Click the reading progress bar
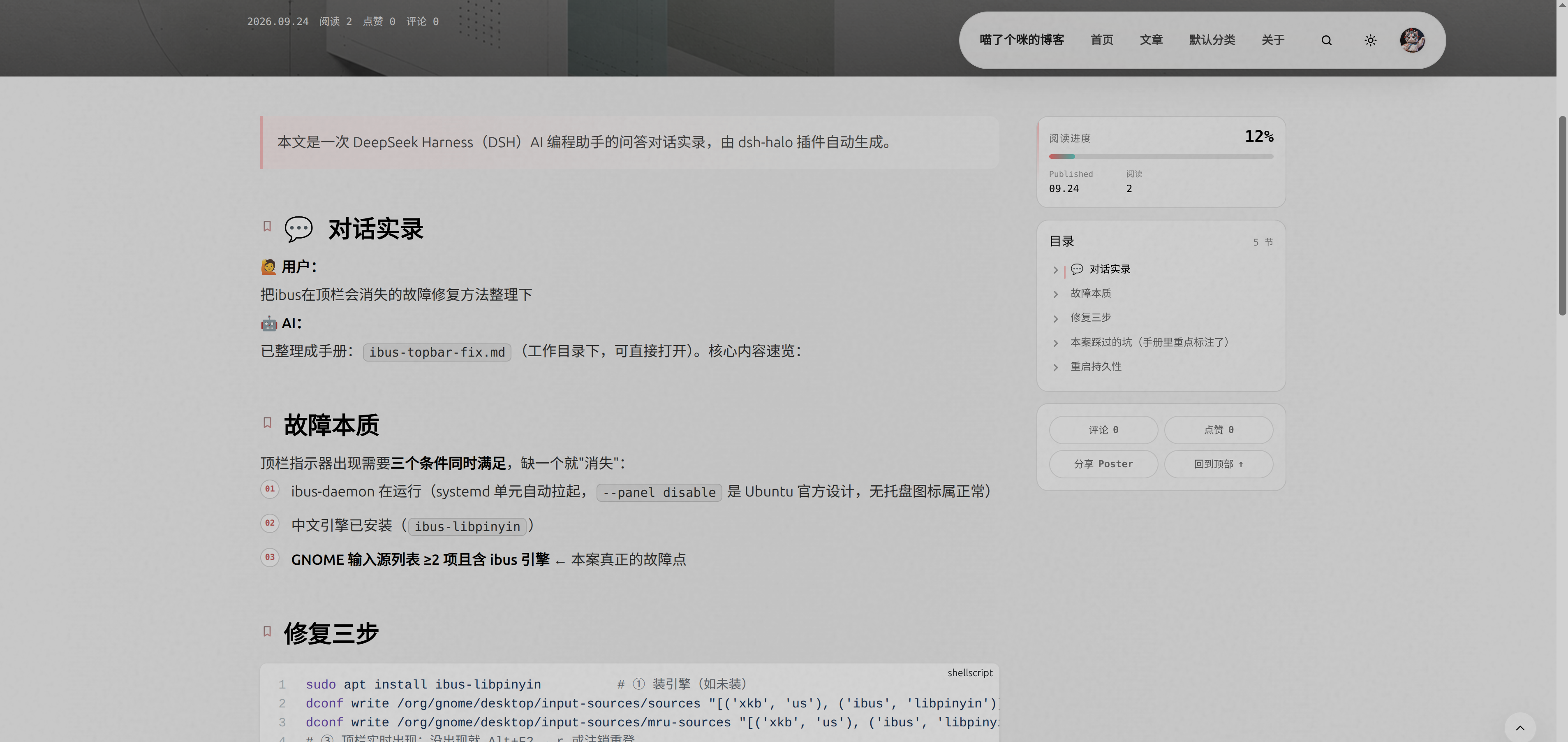Image resolution: width=1568 pixels, height=742 pixels. pos(1161,157)
